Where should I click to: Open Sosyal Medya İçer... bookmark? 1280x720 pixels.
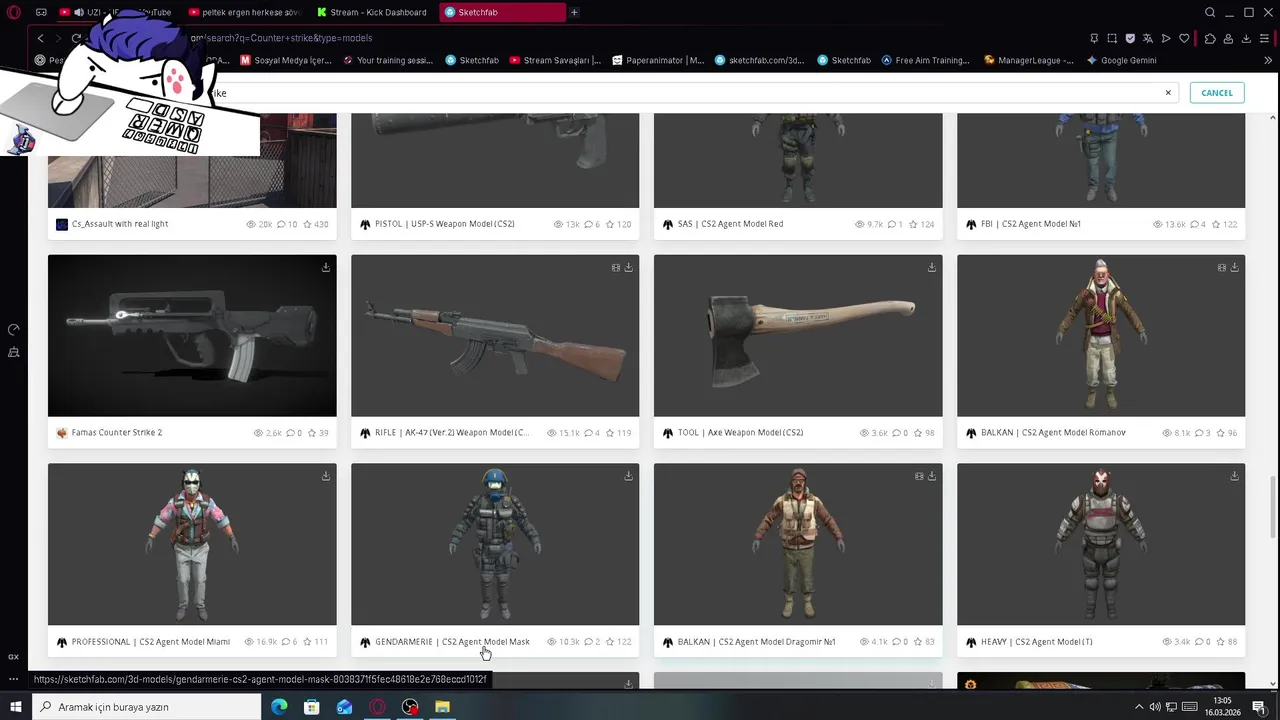coord(285,60)
